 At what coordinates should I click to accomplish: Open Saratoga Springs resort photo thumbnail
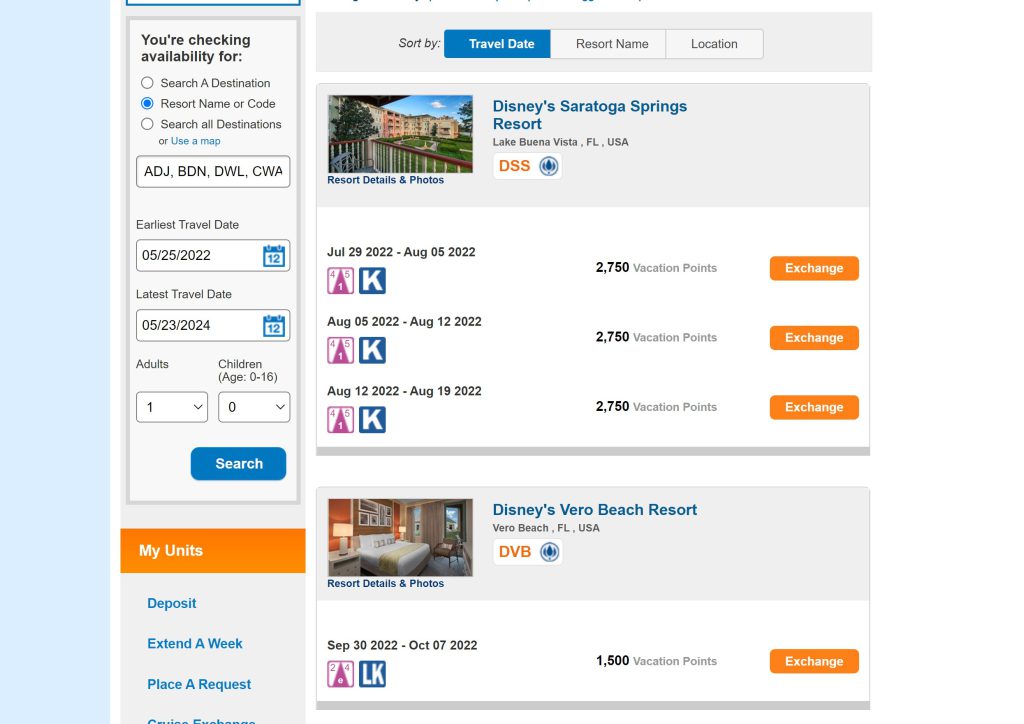400,134
